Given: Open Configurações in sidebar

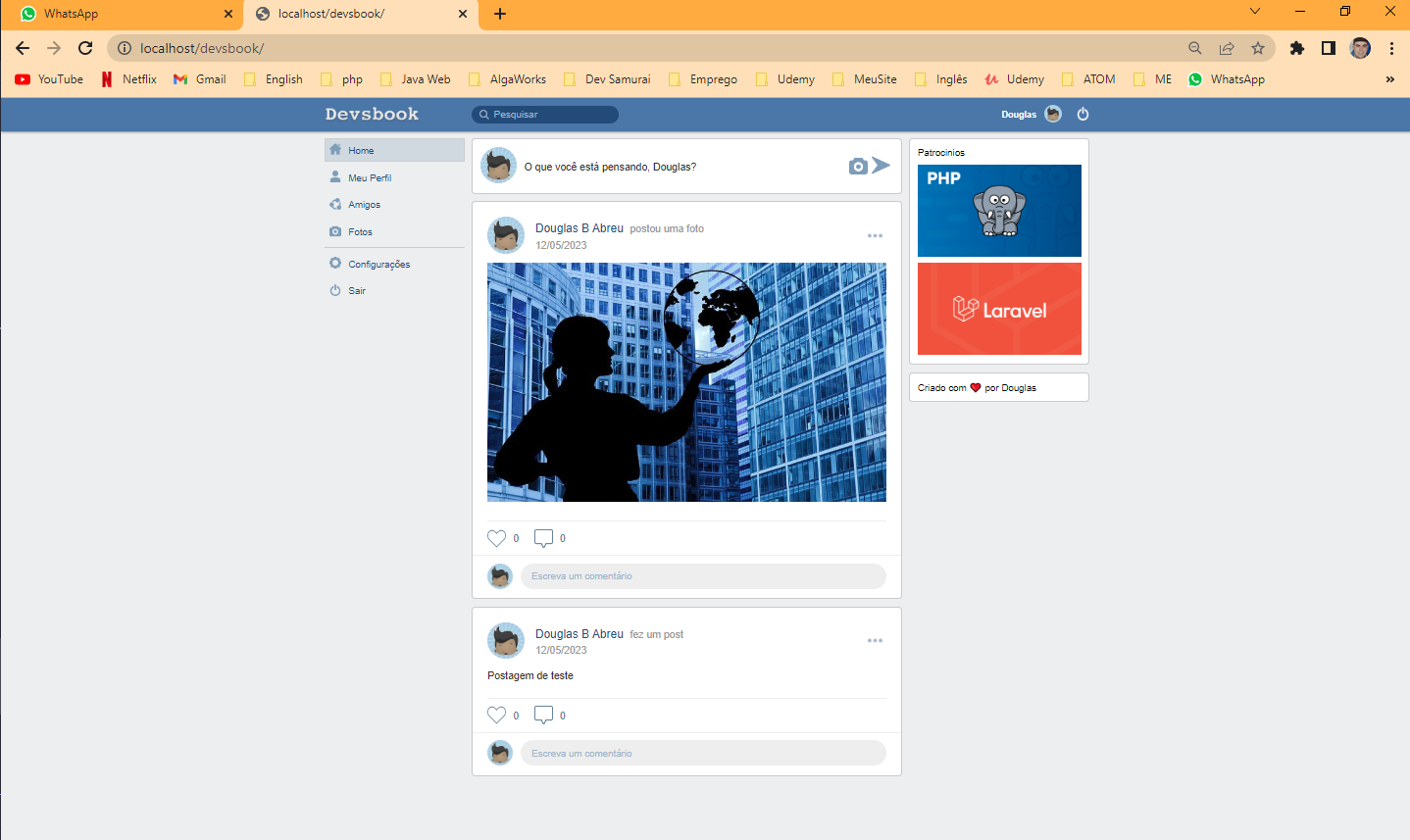Looking at the screenshot, I should [x=378, y=265].
